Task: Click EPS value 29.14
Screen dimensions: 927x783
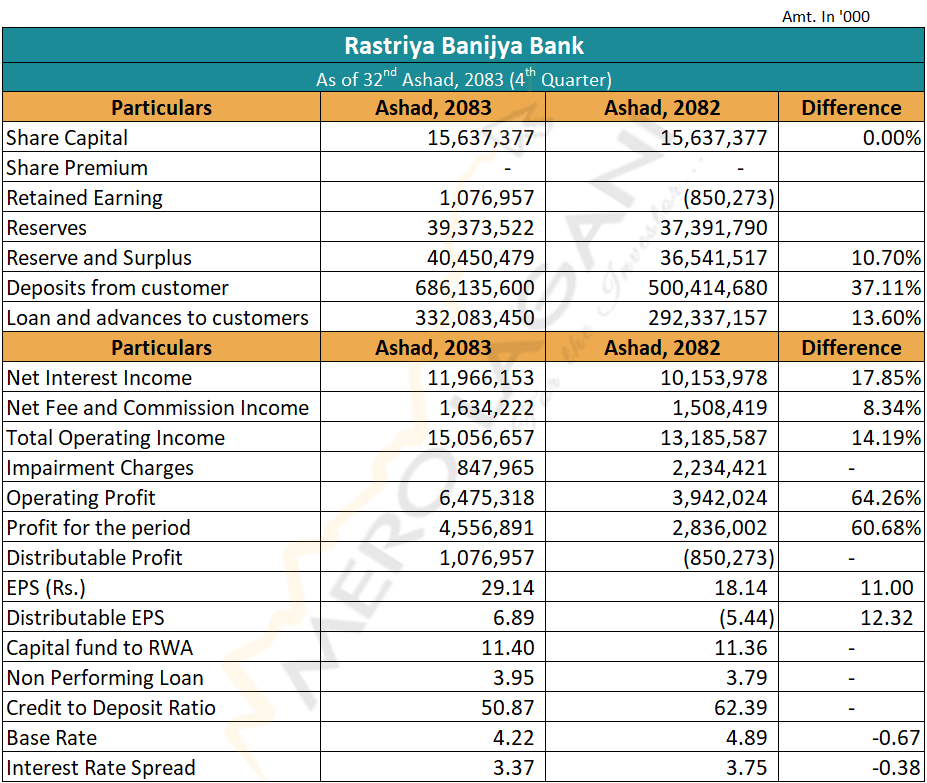Action: [507, 588]
